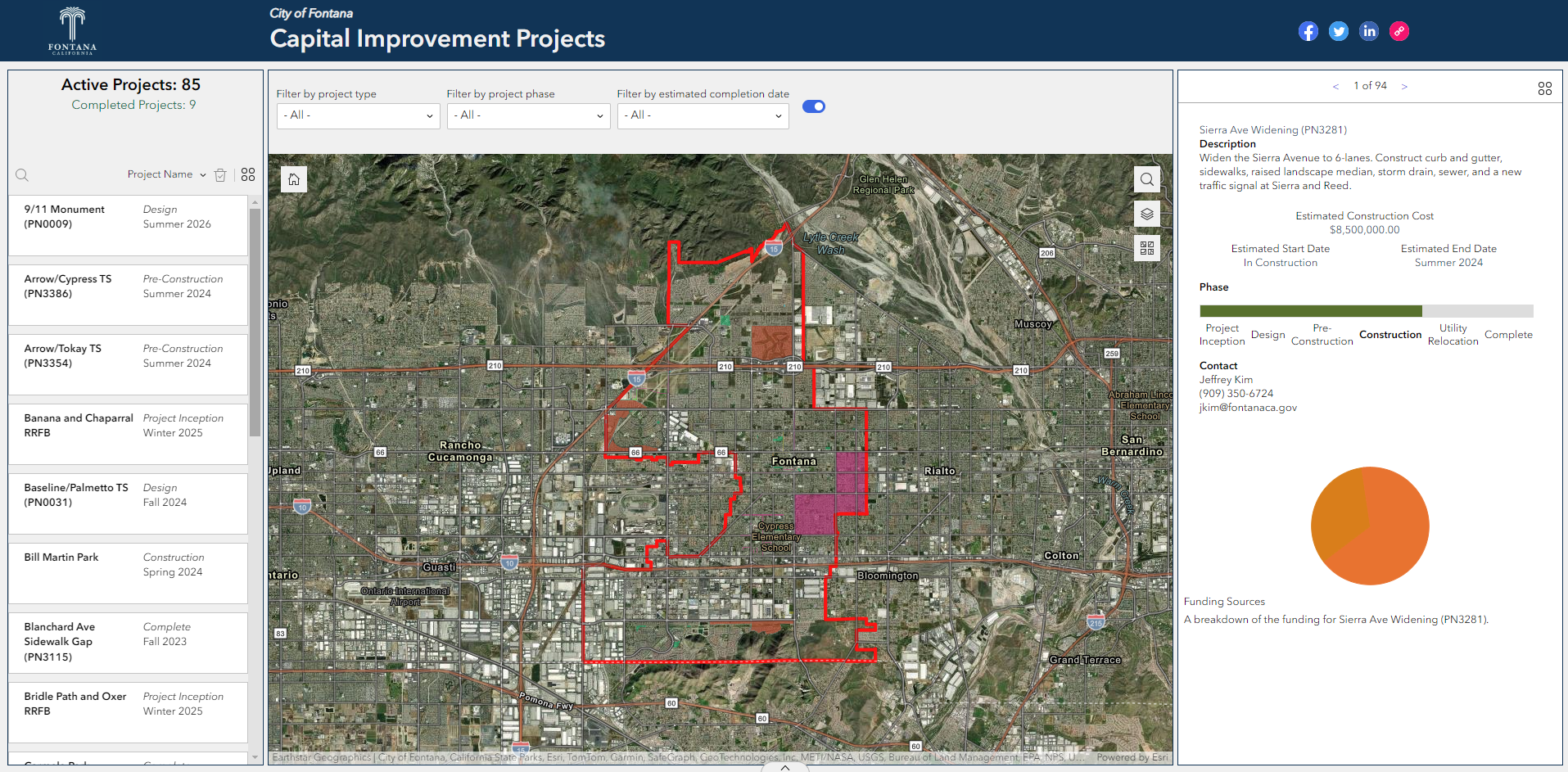Click the funding sources pie chart
Image resolution: width=1568 pixels, height=772 pixels.
[x=1370, y=526]
